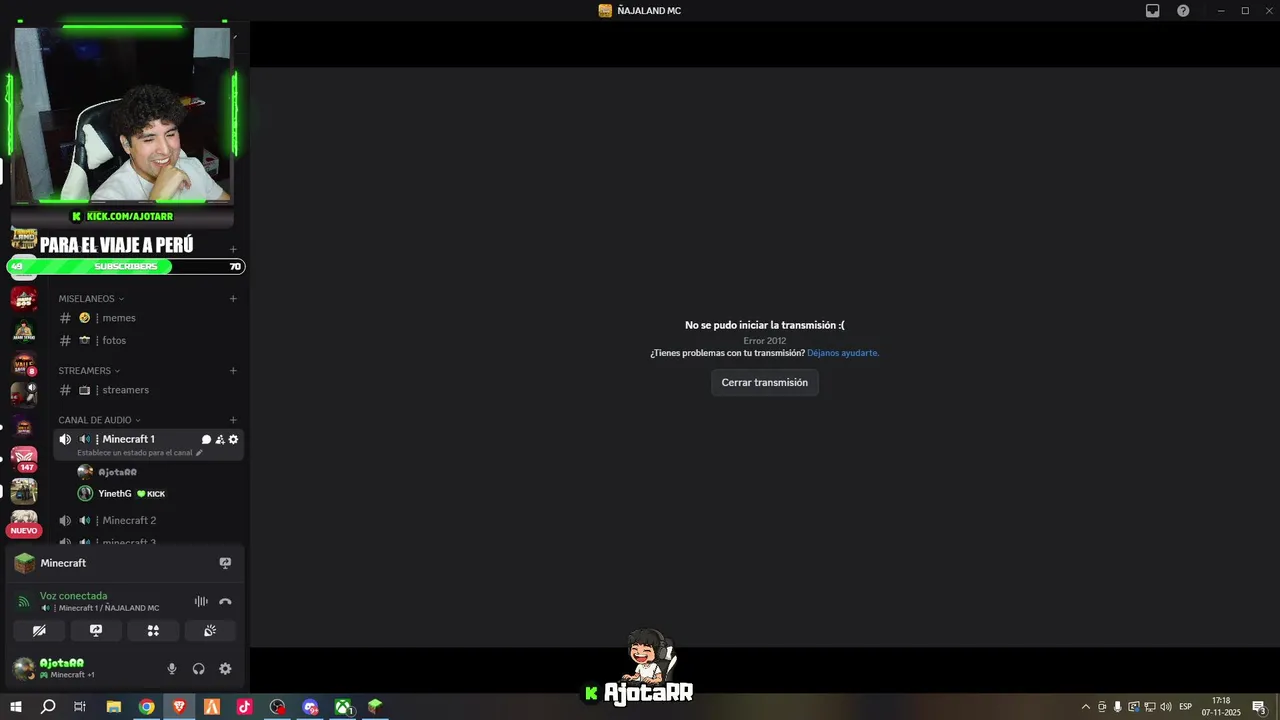
Task: Click the subscribers progress bar overlay
Action: coord(126,267)
